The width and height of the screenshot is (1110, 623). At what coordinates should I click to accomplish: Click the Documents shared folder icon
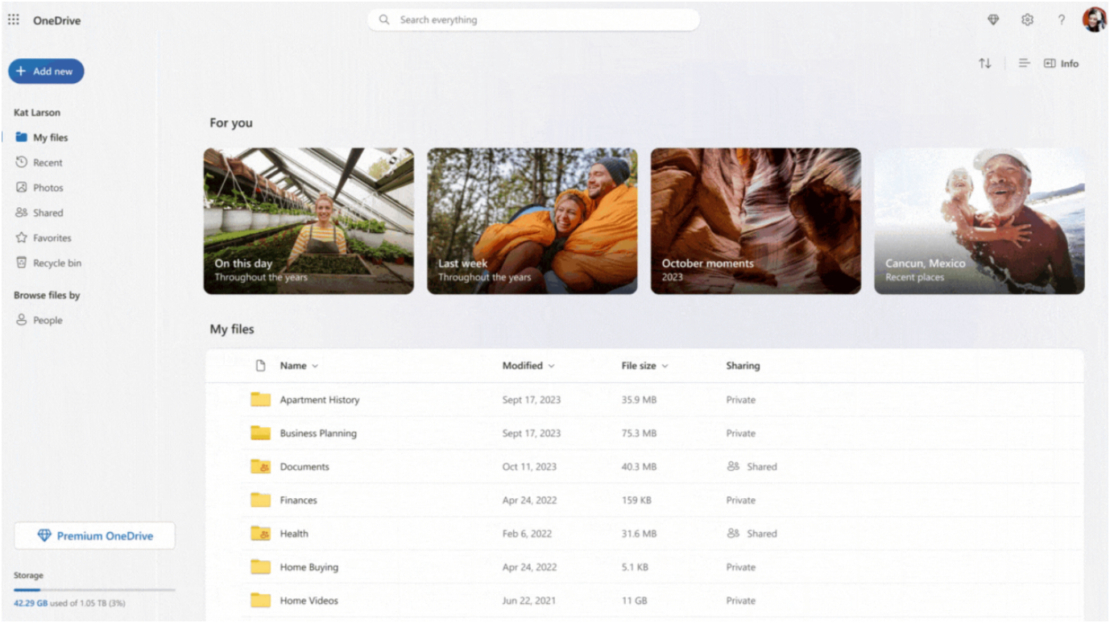[260, 467]
